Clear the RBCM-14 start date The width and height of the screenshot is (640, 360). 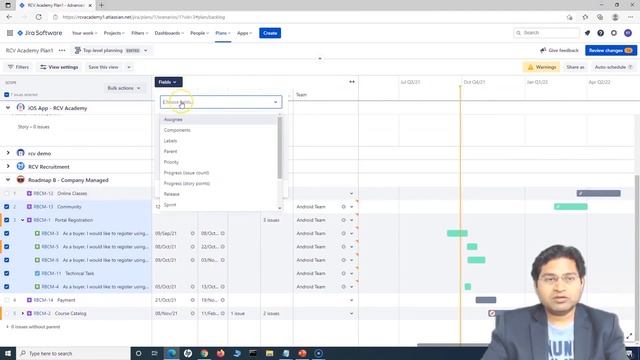(193, 300)
